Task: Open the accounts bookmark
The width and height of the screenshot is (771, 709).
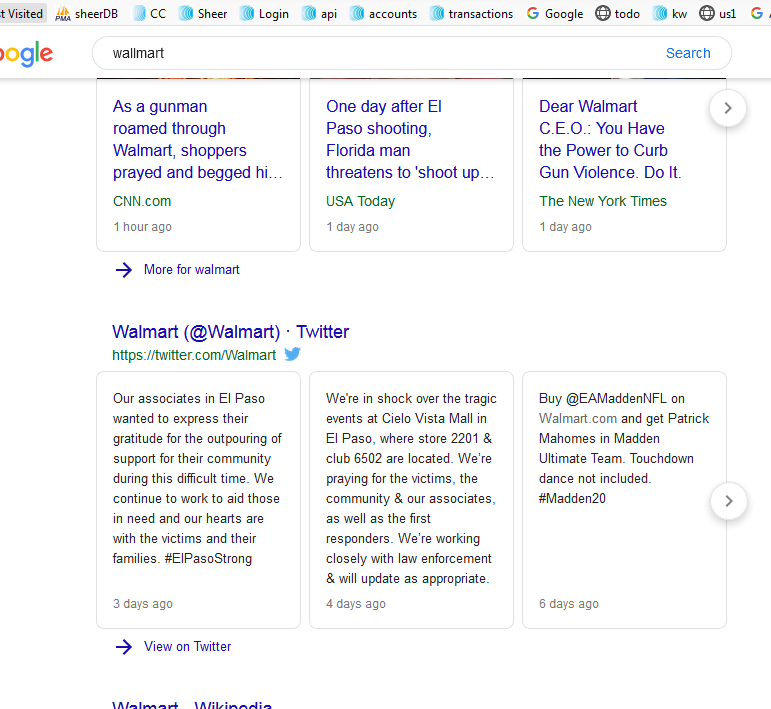Action: click(x=383, y=13)
